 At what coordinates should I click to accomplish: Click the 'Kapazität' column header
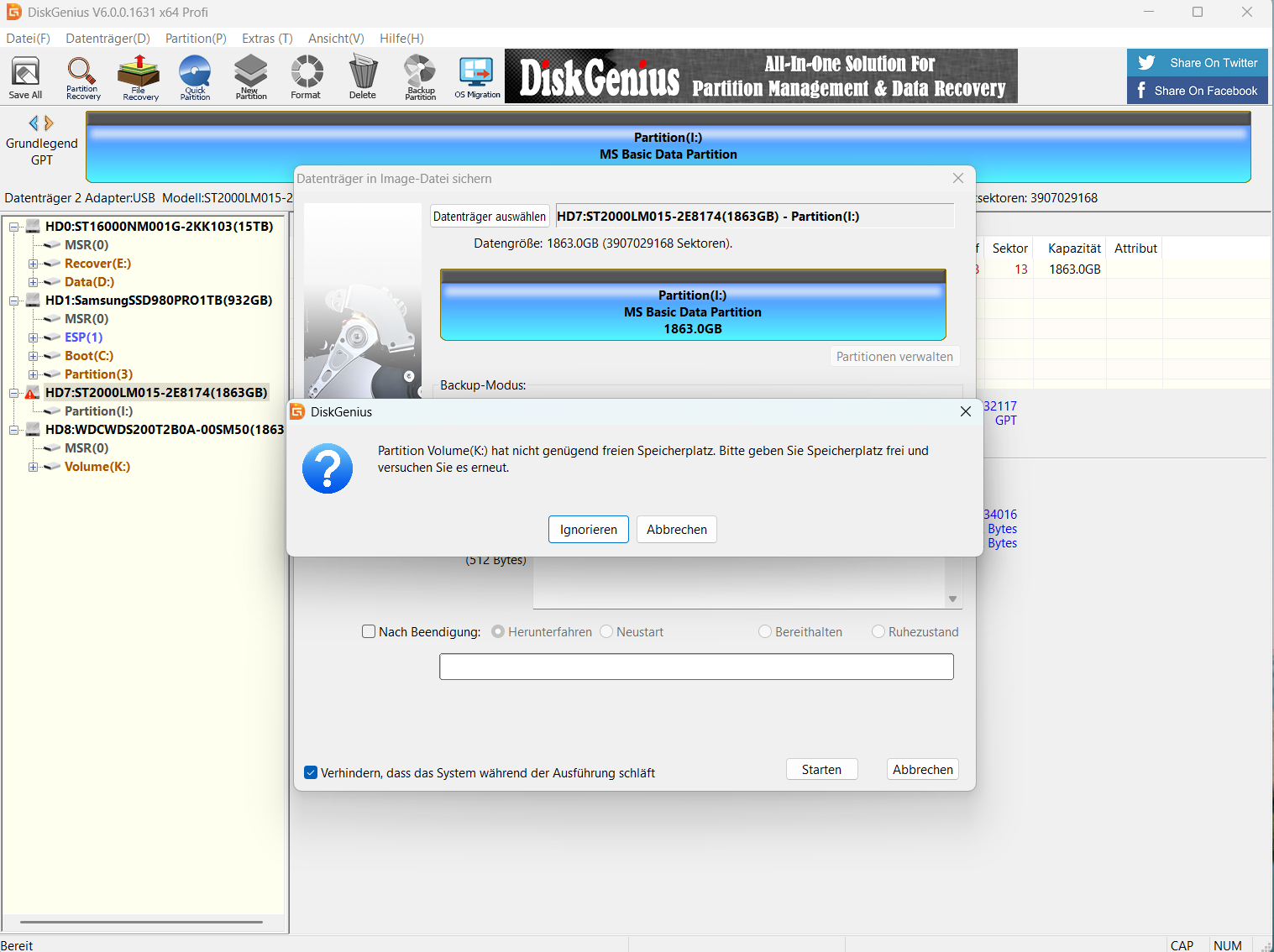coord(1074,248)
